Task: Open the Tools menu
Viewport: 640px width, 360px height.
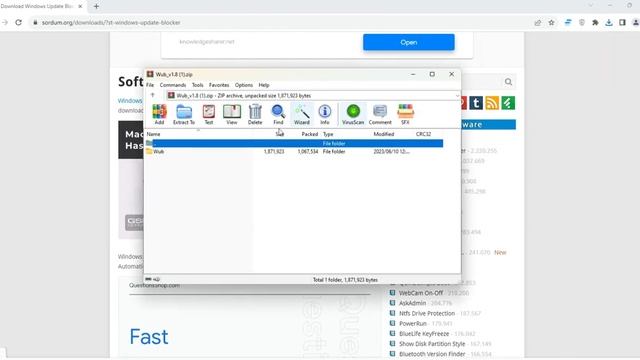Action: [198, 85]
